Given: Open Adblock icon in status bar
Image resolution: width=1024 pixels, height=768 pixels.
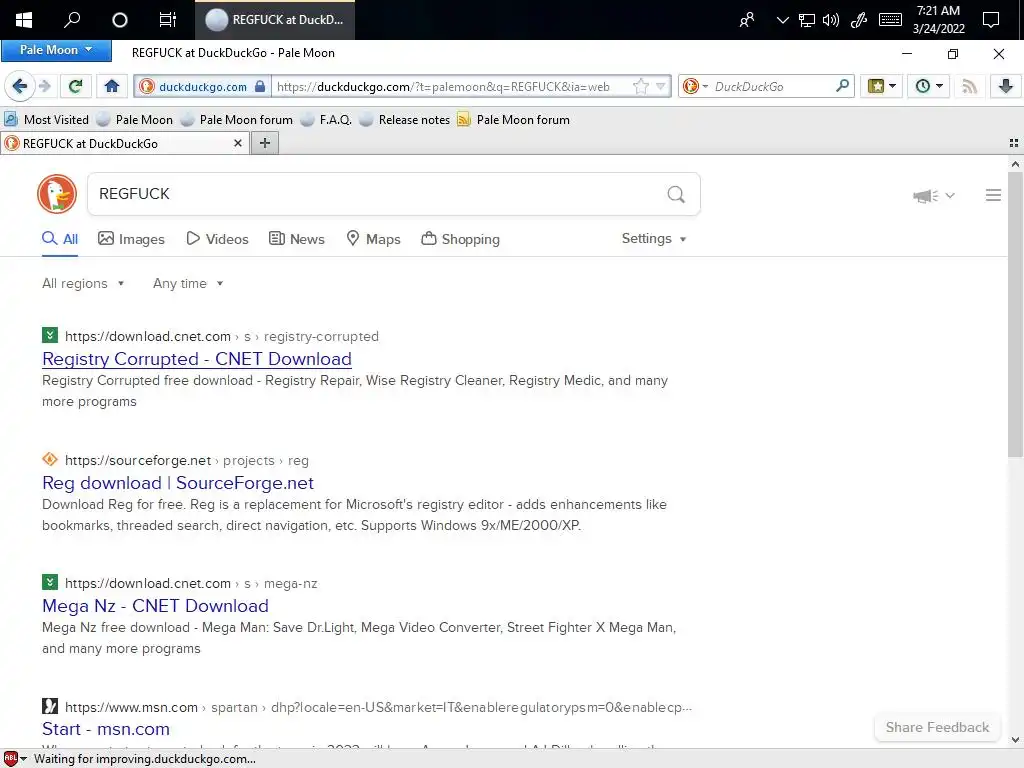Looking at the screenshot, I should (x=10, y=758).
